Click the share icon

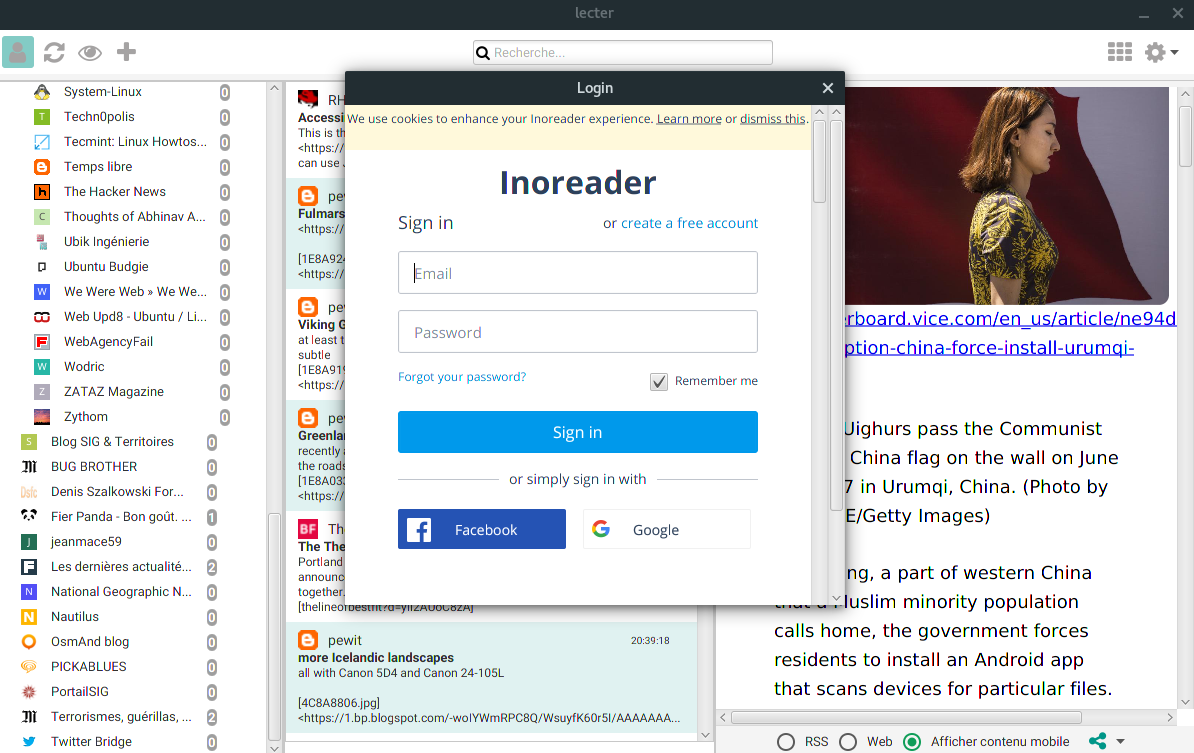[x=1097, y=741]
